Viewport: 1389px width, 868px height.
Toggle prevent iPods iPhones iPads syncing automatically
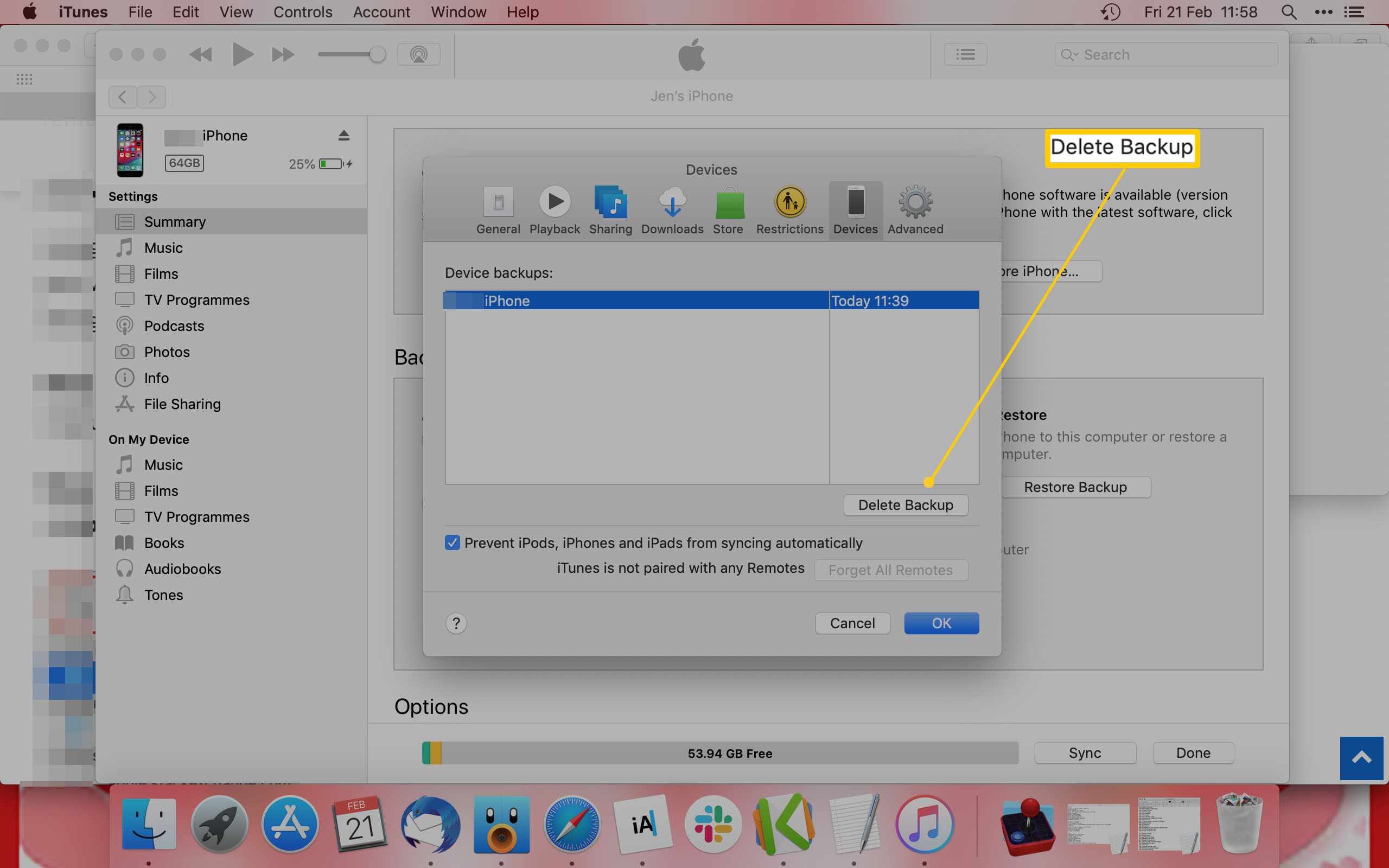pos(452,542)
